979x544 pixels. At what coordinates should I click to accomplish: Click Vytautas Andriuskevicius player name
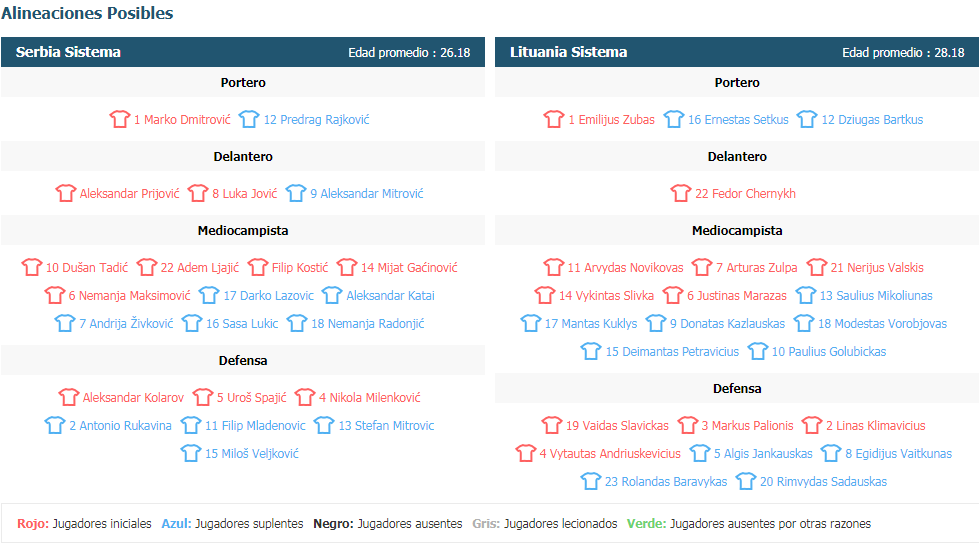[610, 454]
